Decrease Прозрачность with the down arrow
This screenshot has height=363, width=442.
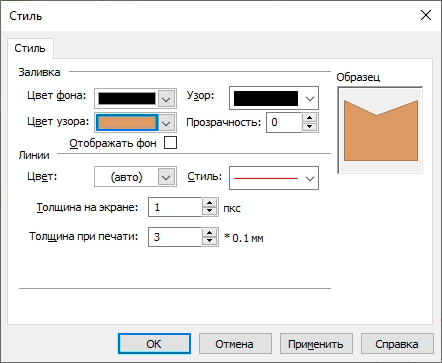click(x=310, y=127)
